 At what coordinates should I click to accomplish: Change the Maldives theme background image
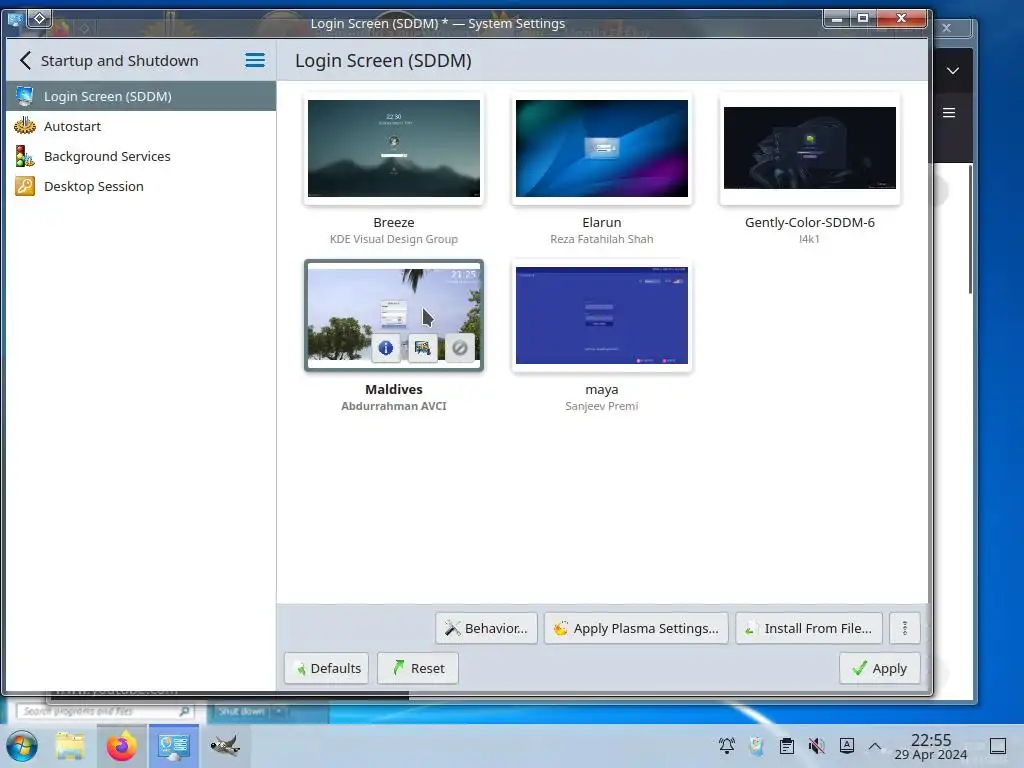423,347
